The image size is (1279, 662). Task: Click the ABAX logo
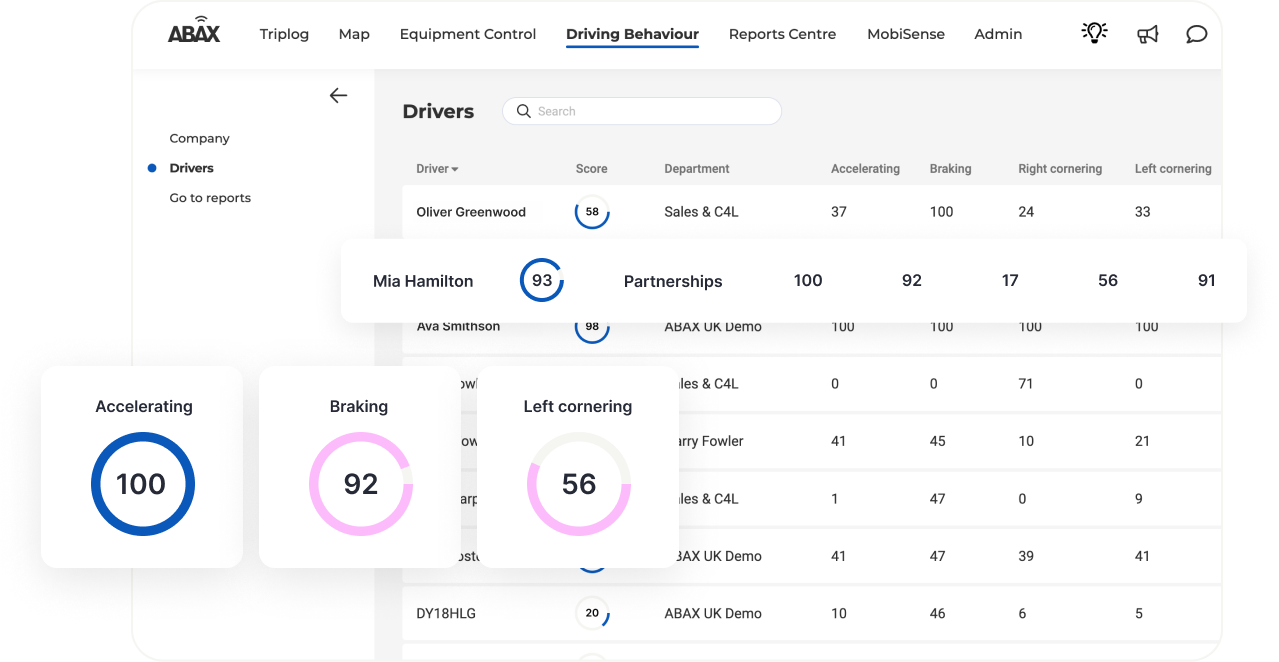[x=194, y=31]
